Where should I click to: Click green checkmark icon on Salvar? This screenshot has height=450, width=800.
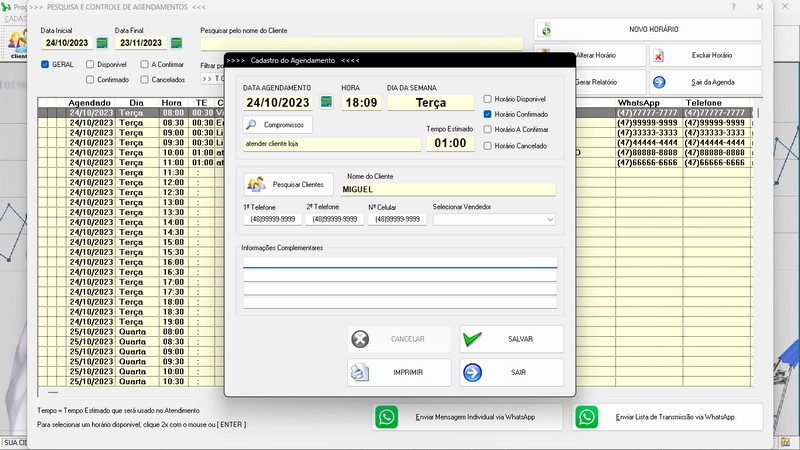click(472, 339)
